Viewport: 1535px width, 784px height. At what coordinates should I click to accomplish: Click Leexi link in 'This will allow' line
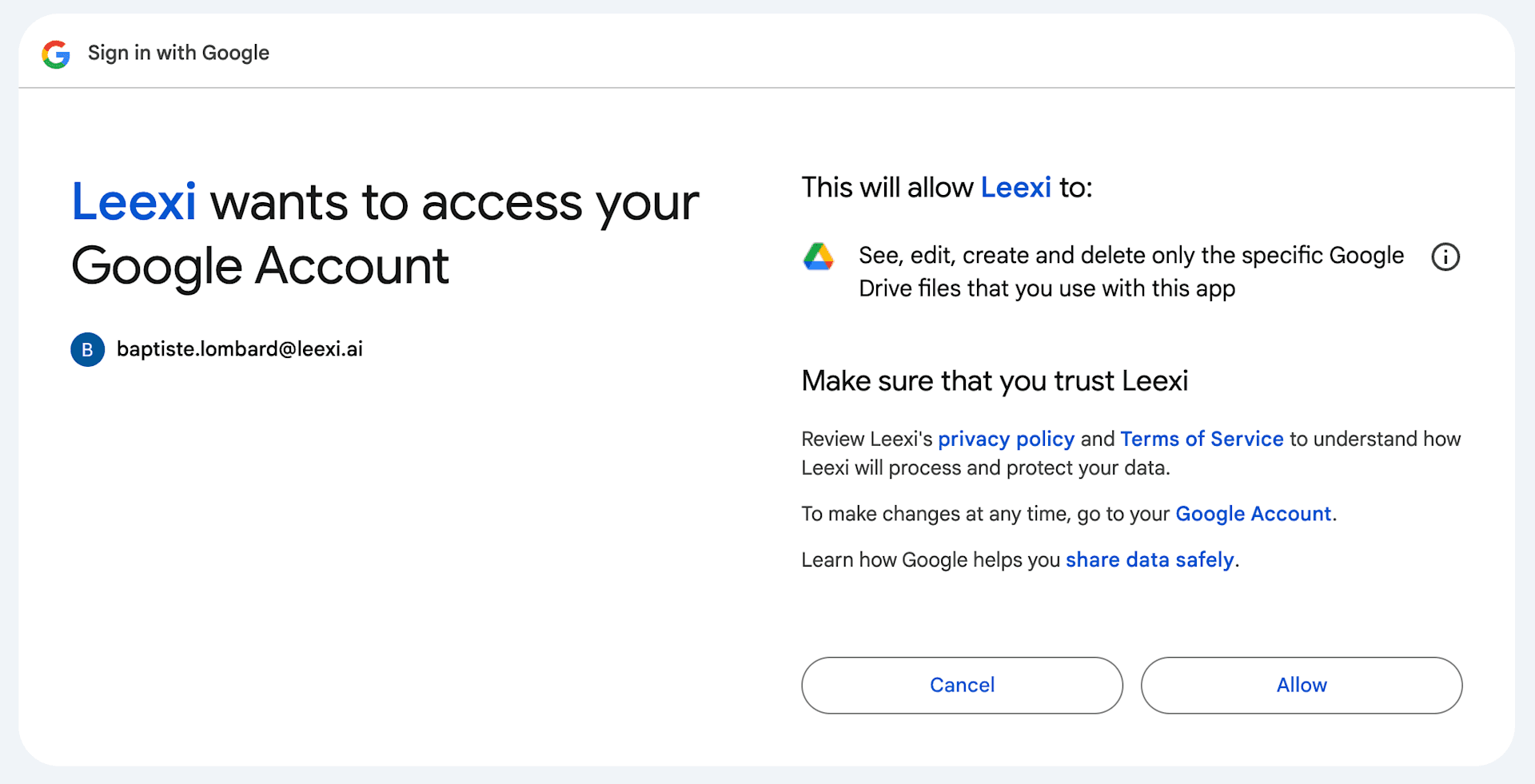(1015, 188)
